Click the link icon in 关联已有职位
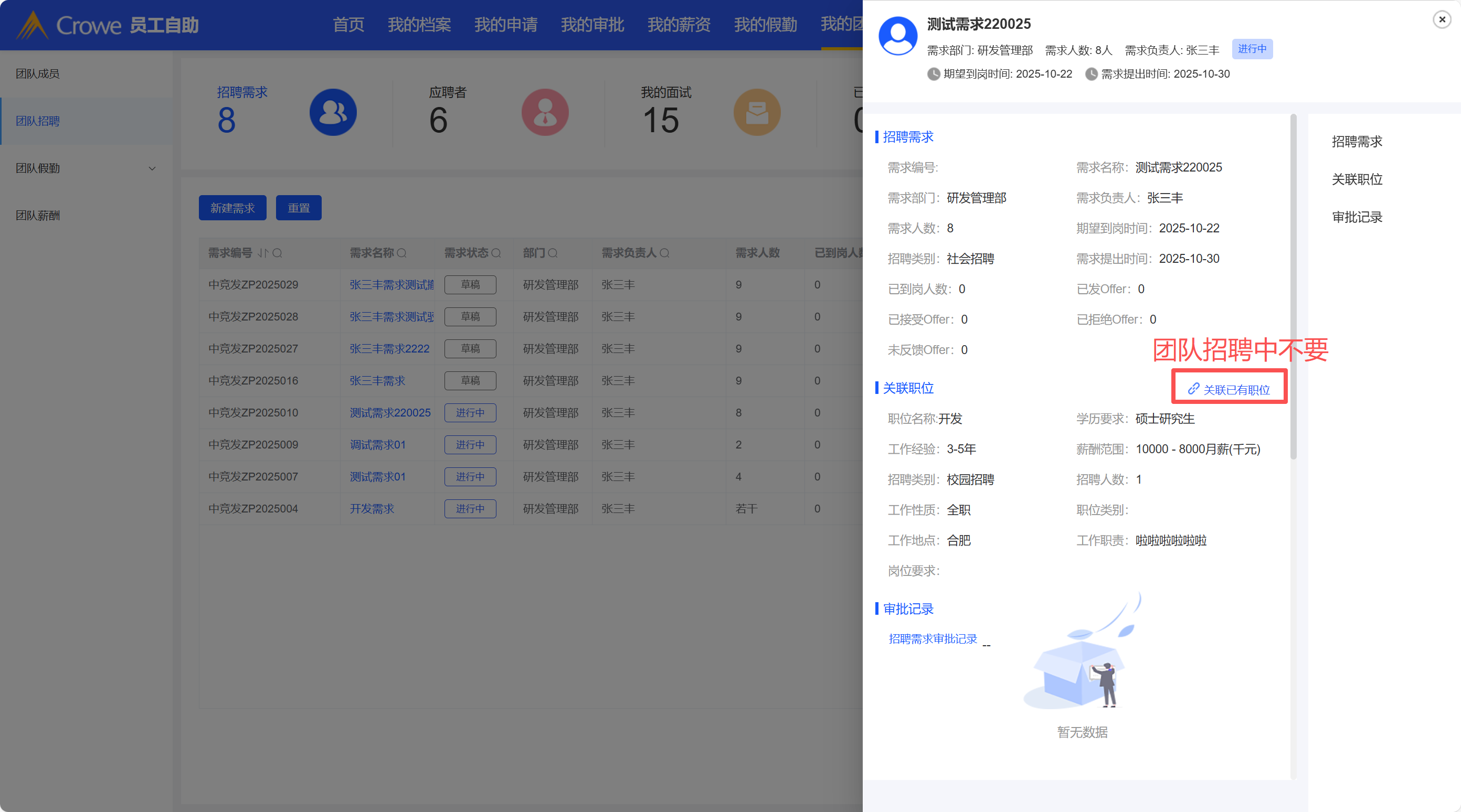 [1193, 388]
